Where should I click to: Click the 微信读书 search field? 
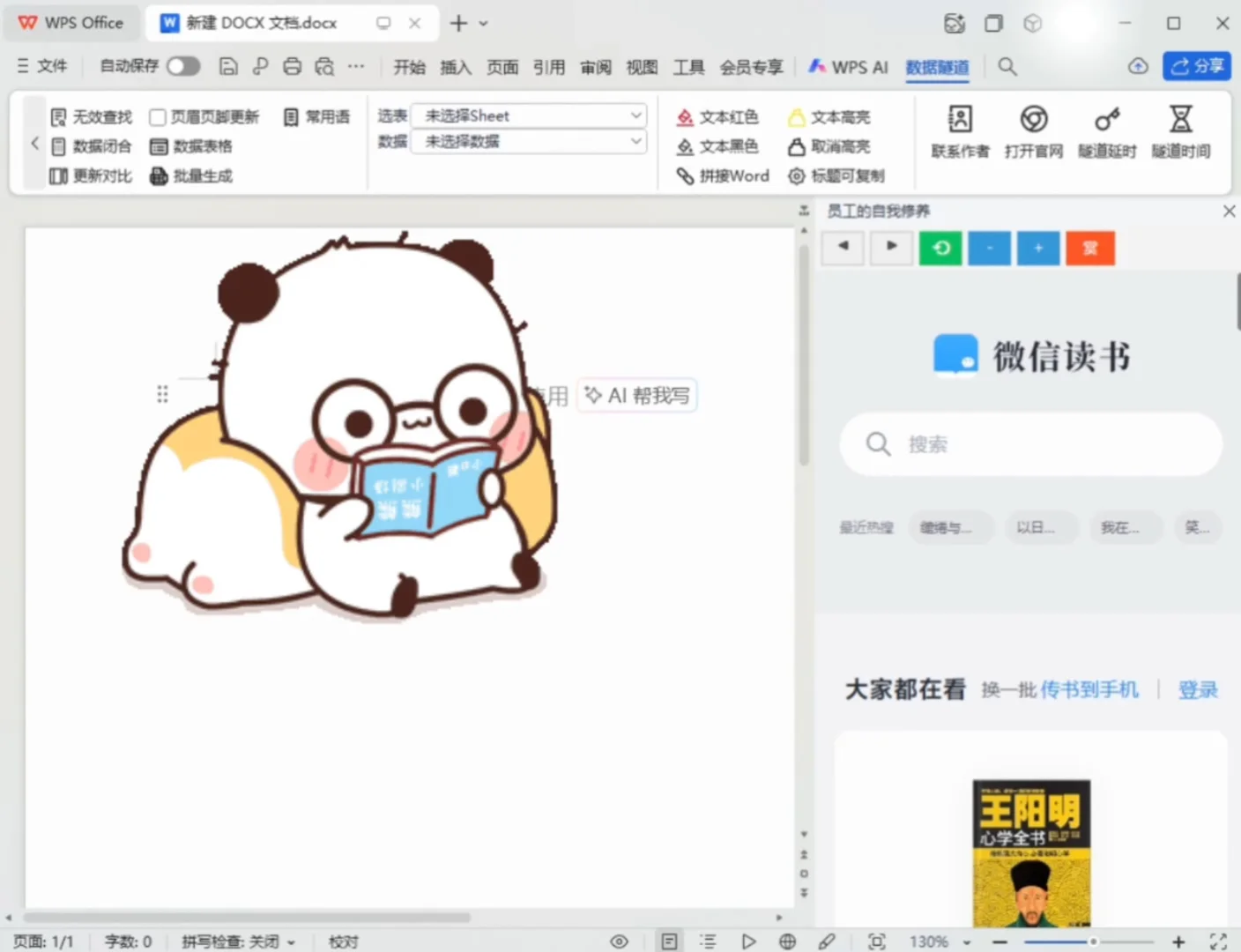point(1031,444)
